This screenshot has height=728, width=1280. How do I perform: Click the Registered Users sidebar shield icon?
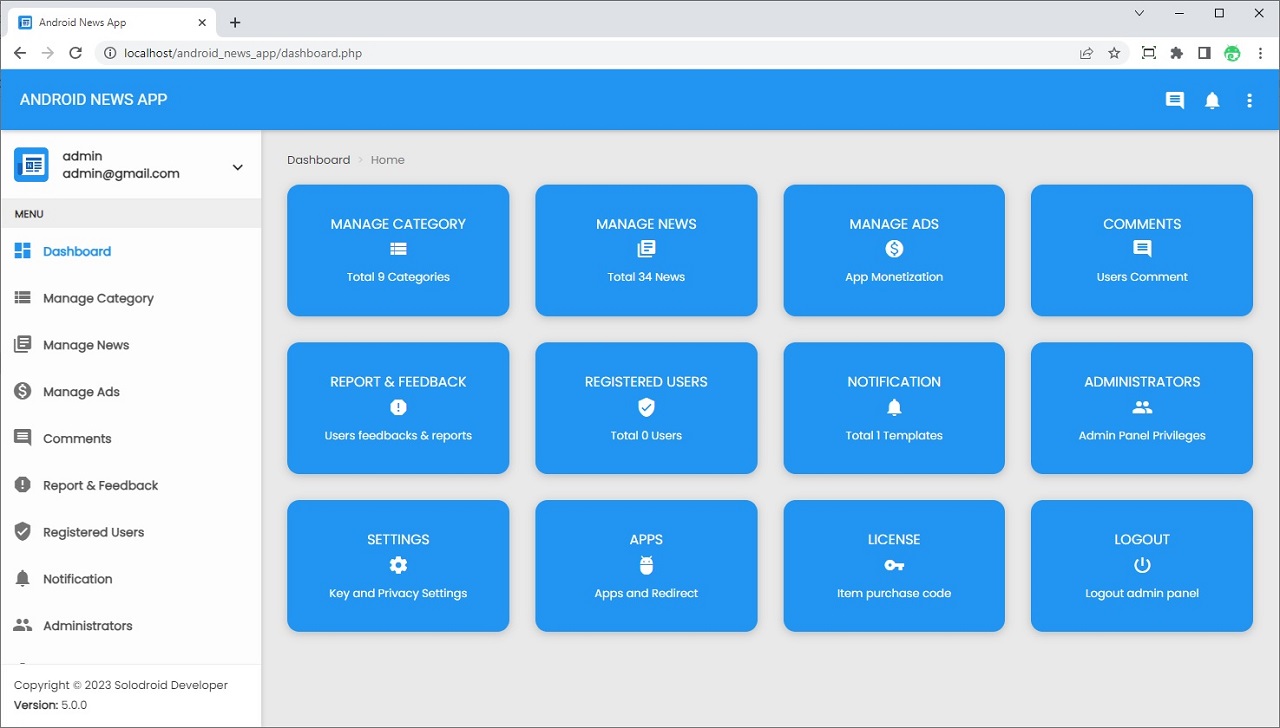[22, 532]
